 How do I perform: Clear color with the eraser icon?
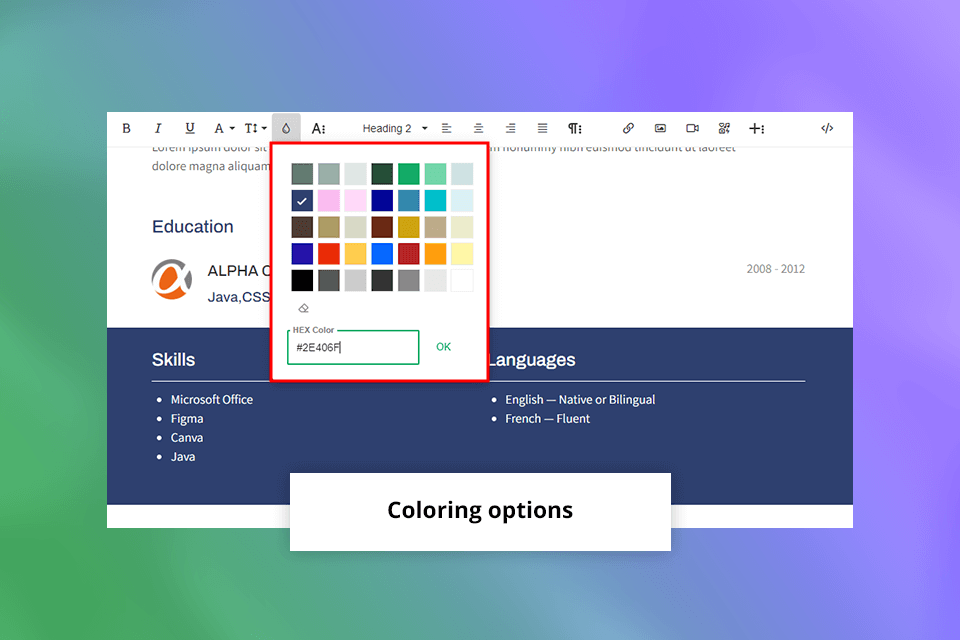click(303, 308)
